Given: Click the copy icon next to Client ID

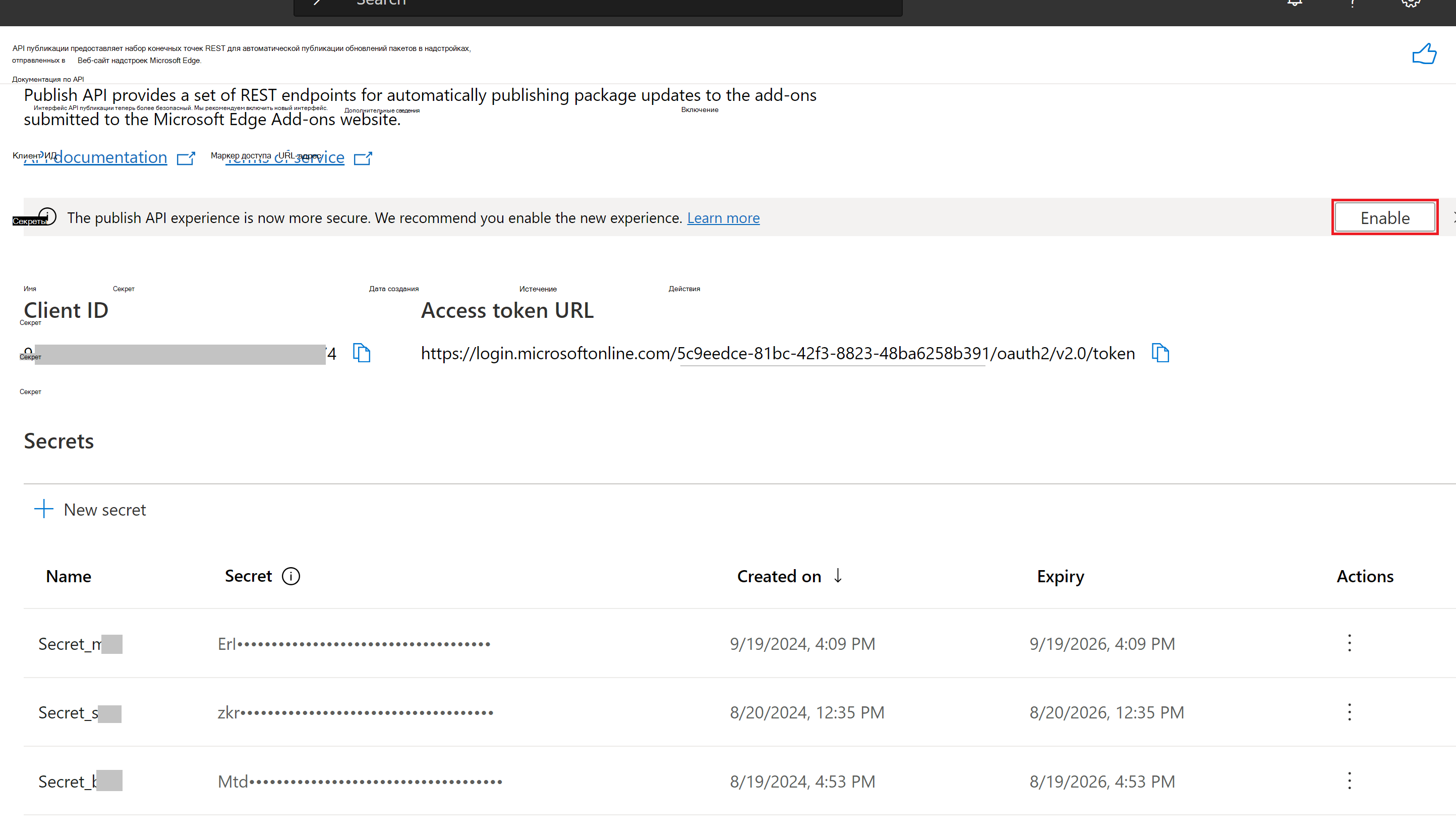Looking at the screenshot, I should pos(363,353).
